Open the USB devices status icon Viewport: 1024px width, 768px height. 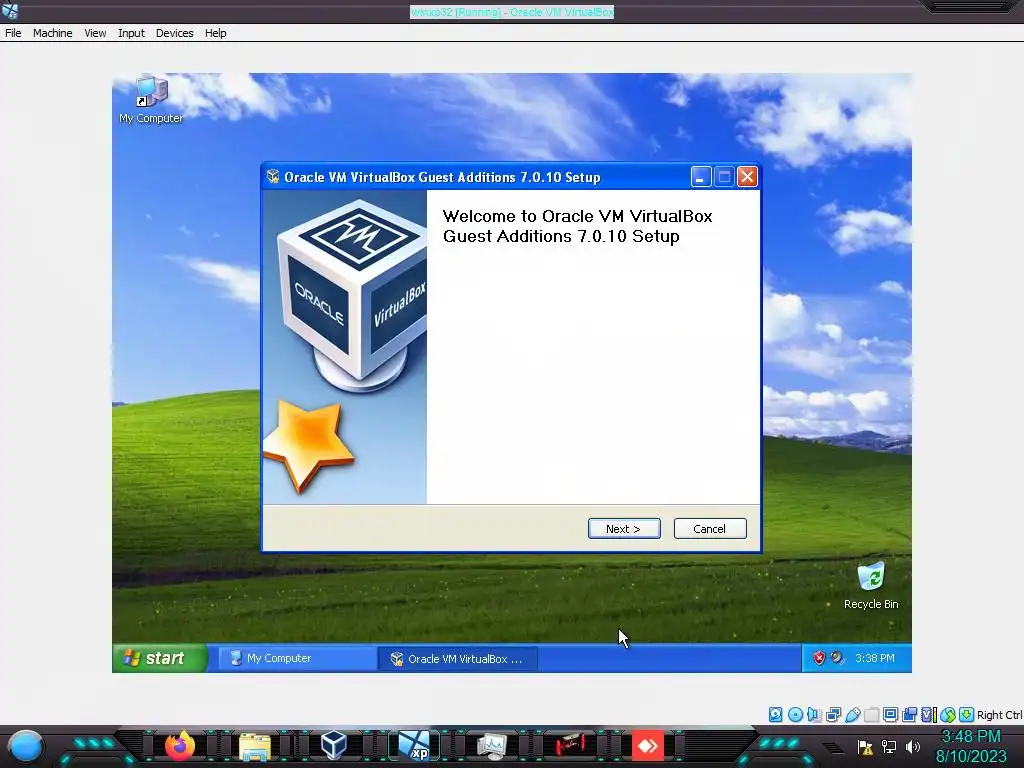point(852,714)
